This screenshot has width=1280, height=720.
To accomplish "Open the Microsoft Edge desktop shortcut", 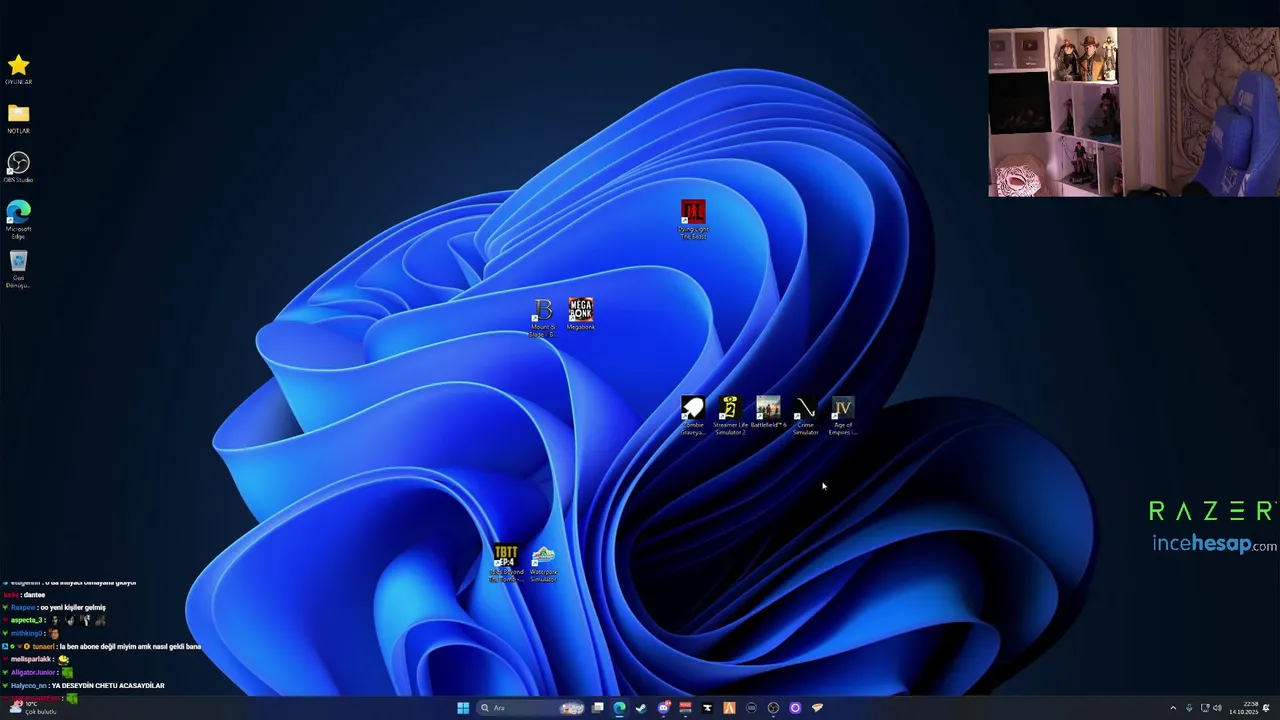I will [18, 218].
